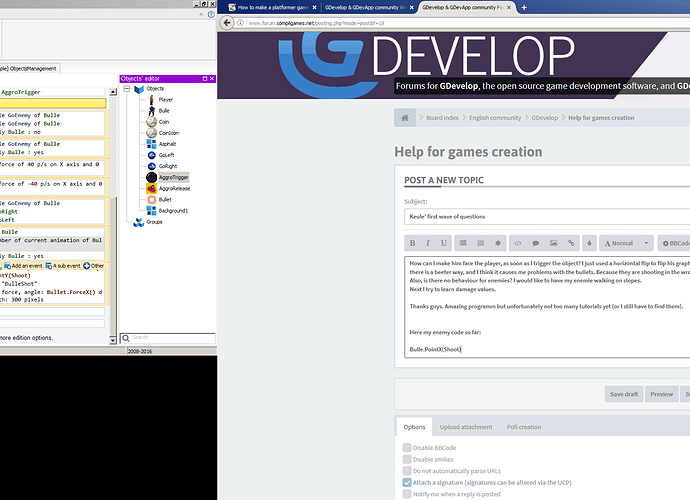This screenshot has height=500, width=690.
Task: Open the Normal font size dropdown
Action: tap(627, 243)
